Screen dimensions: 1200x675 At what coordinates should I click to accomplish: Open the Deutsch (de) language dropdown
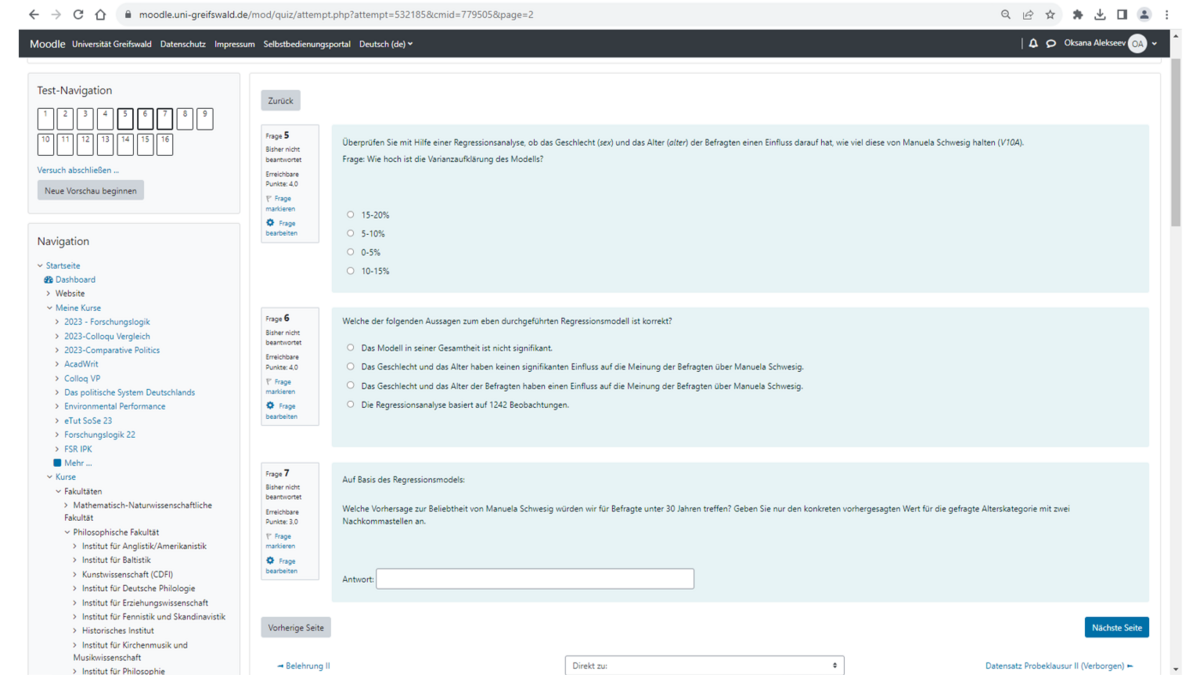point(386,44)
